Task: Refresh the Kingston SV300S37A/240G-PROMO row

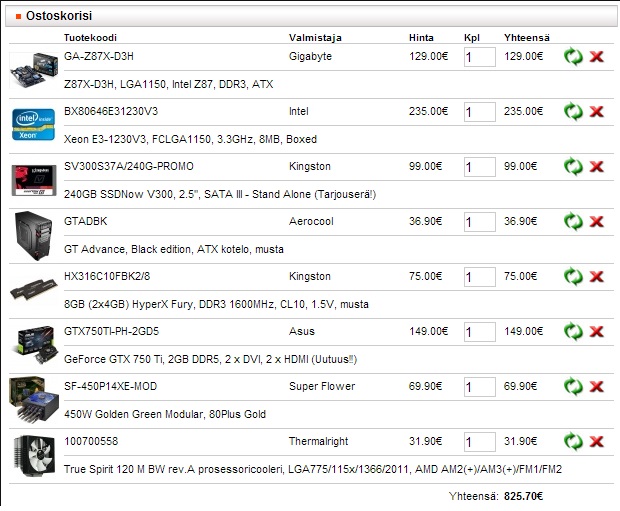Action: pos(573,167)
